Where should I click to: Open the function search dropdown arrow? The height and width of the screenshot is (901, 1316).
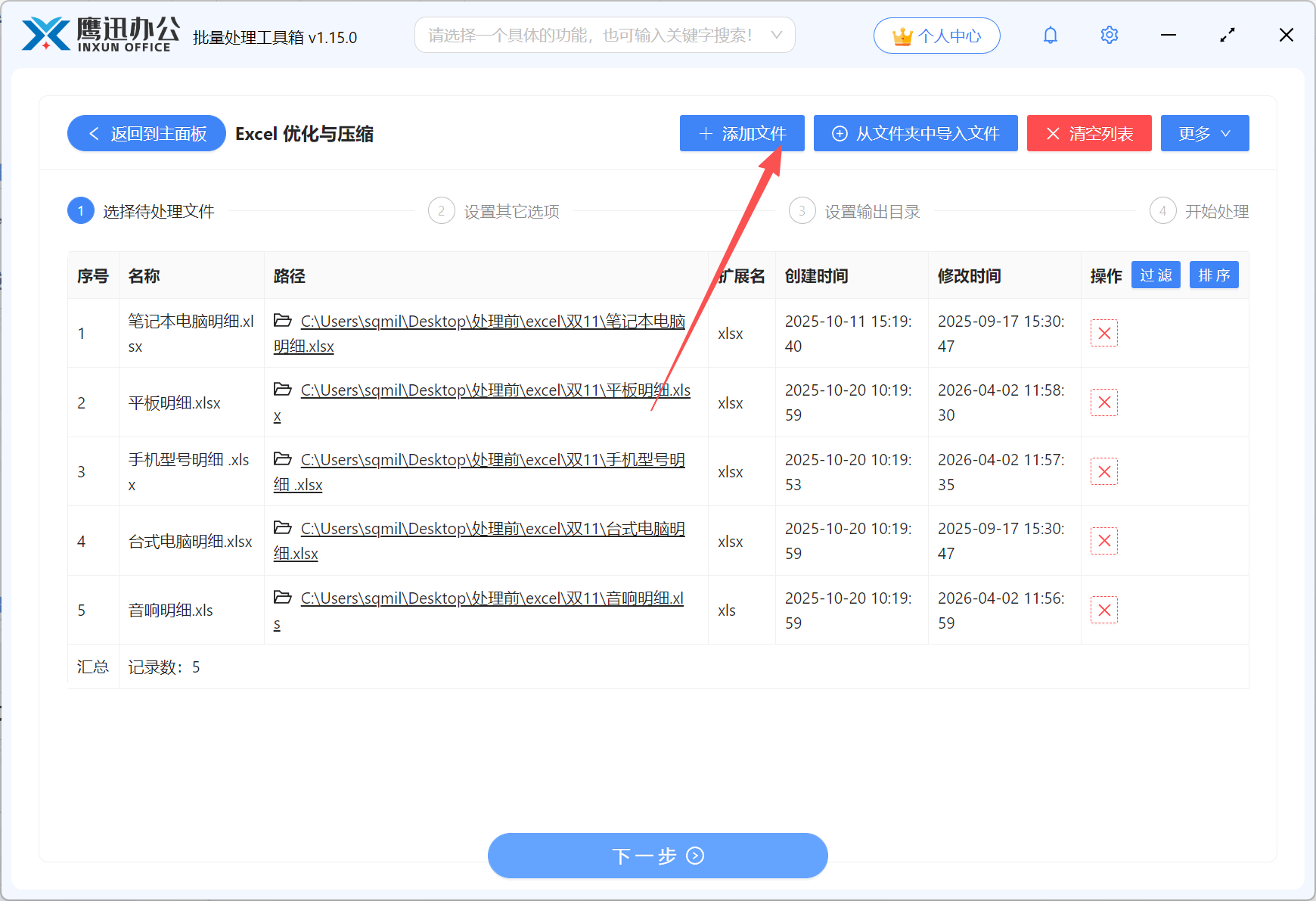[777, 35]
